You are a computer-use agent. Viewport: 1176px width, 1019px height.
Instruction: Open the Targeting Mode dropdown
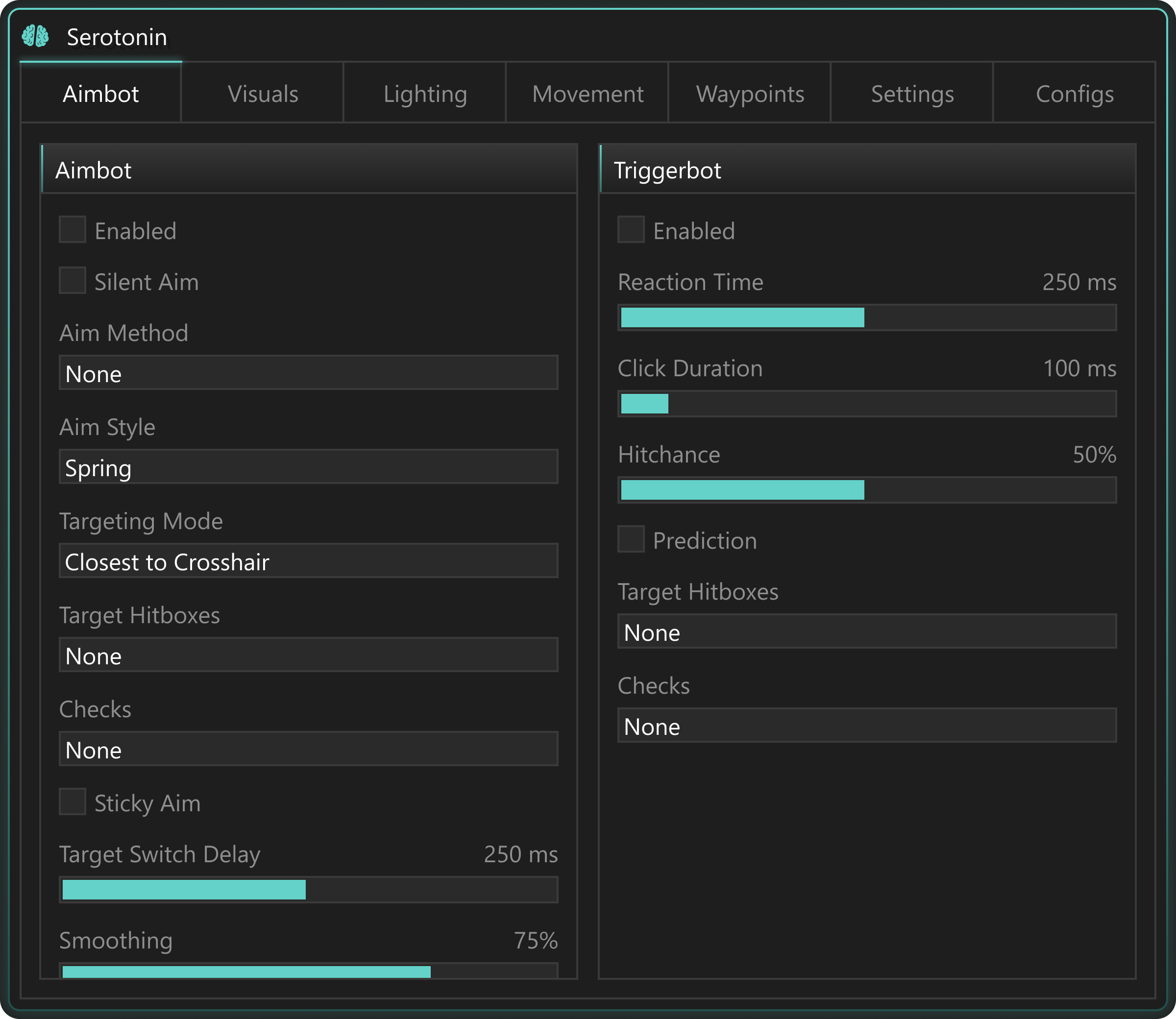coord(309,561)
